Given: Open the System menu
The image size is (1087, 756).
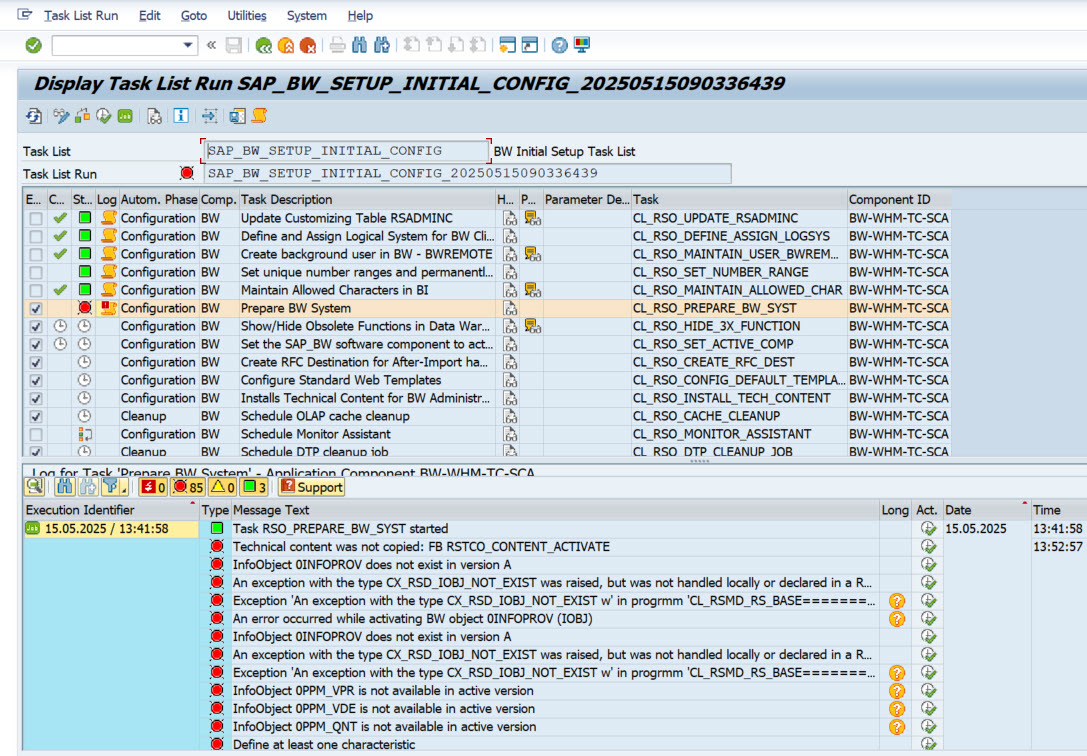Looking at the screenshot, I should 306,15.
